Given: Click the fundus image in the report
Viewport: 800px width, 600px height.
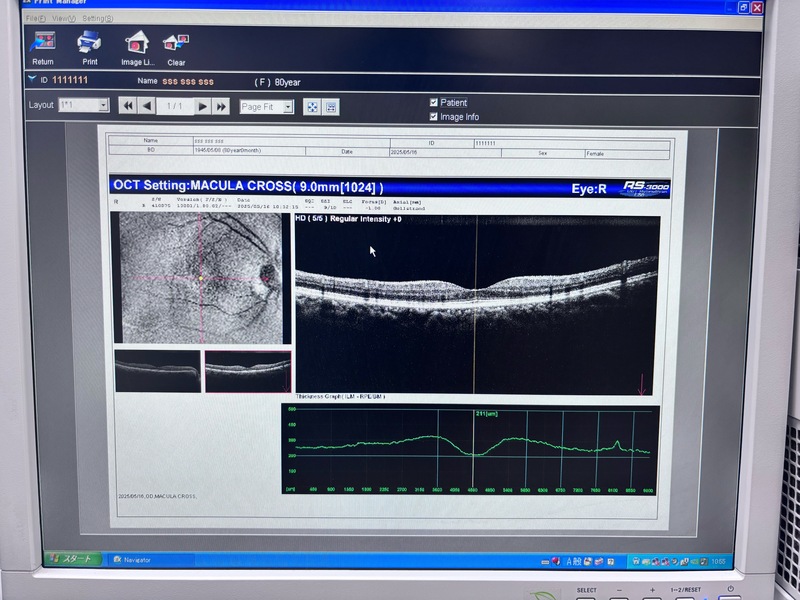Looking at the screenshot, I should point(202,279).
